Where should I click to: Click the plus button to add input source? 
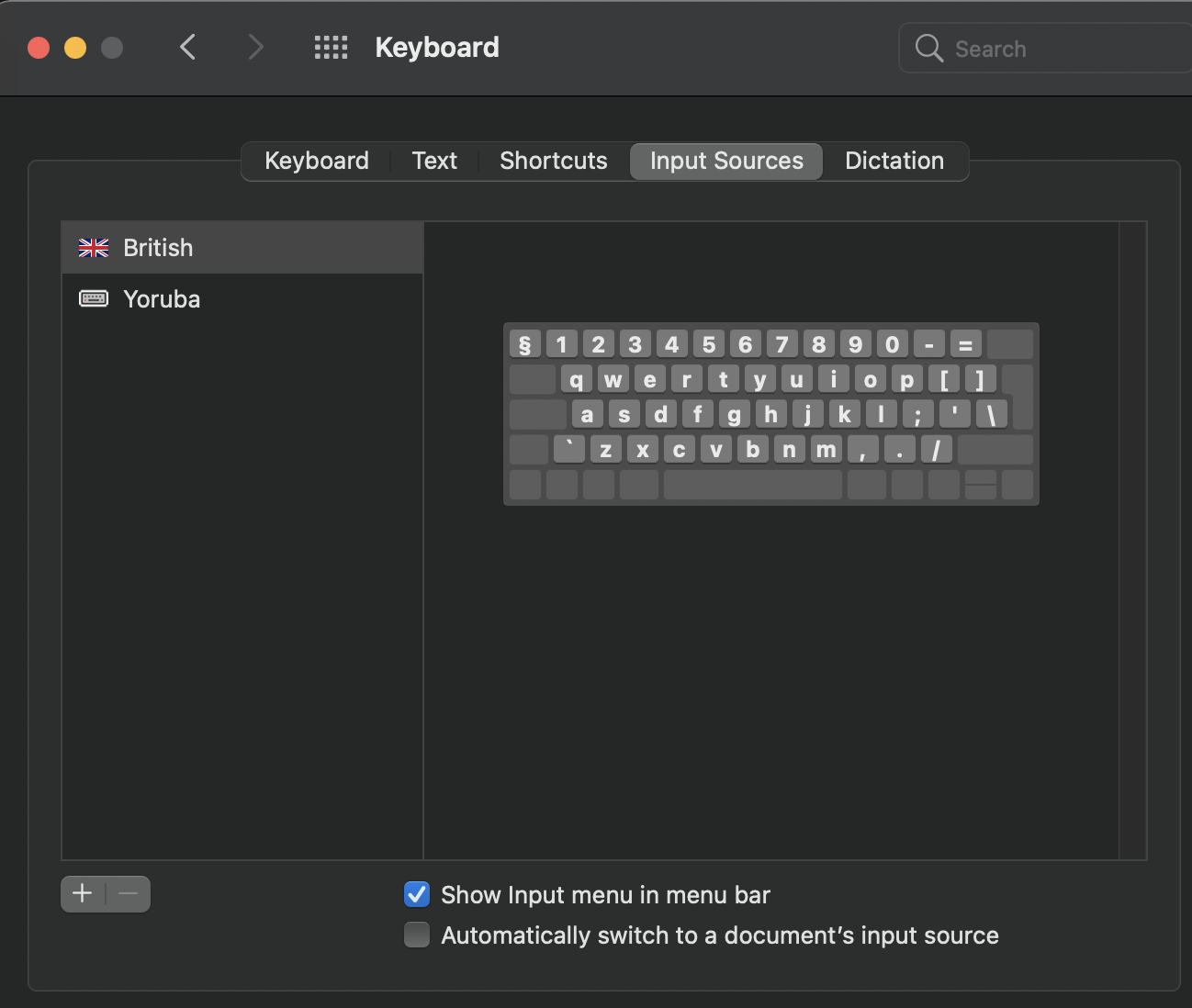click(83, 893)
